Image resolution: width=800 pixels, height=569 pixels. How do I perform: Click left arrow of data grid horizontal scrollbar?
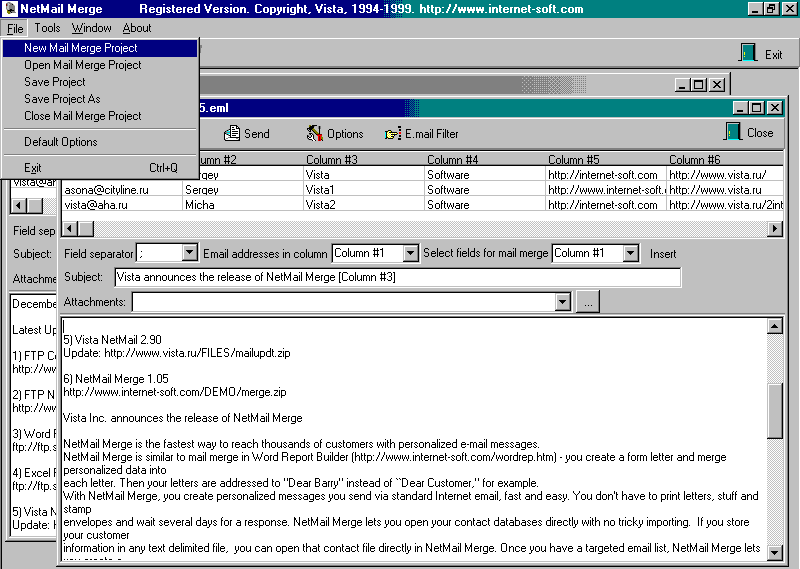[70, 229]
